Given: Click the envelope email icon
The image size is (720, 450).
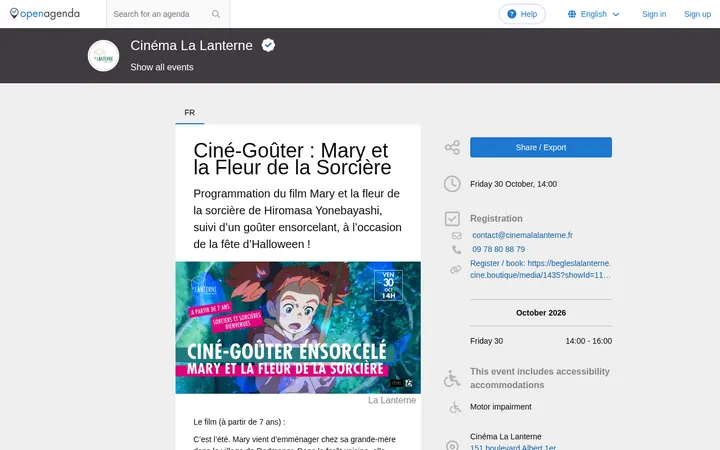Looking at the screenshot, I should click(x=456, y=236).
